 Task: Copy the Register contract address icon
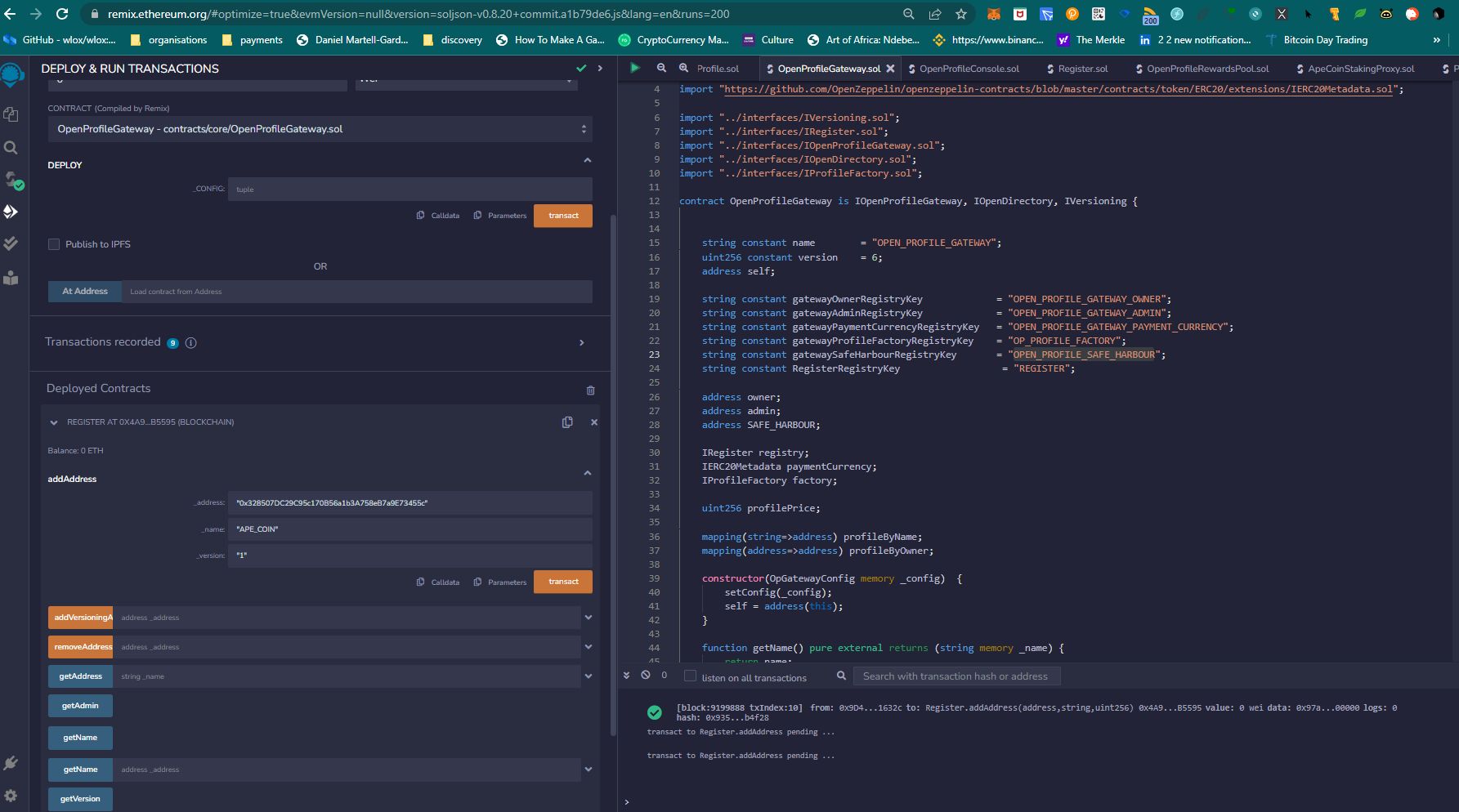pos(567,422)
